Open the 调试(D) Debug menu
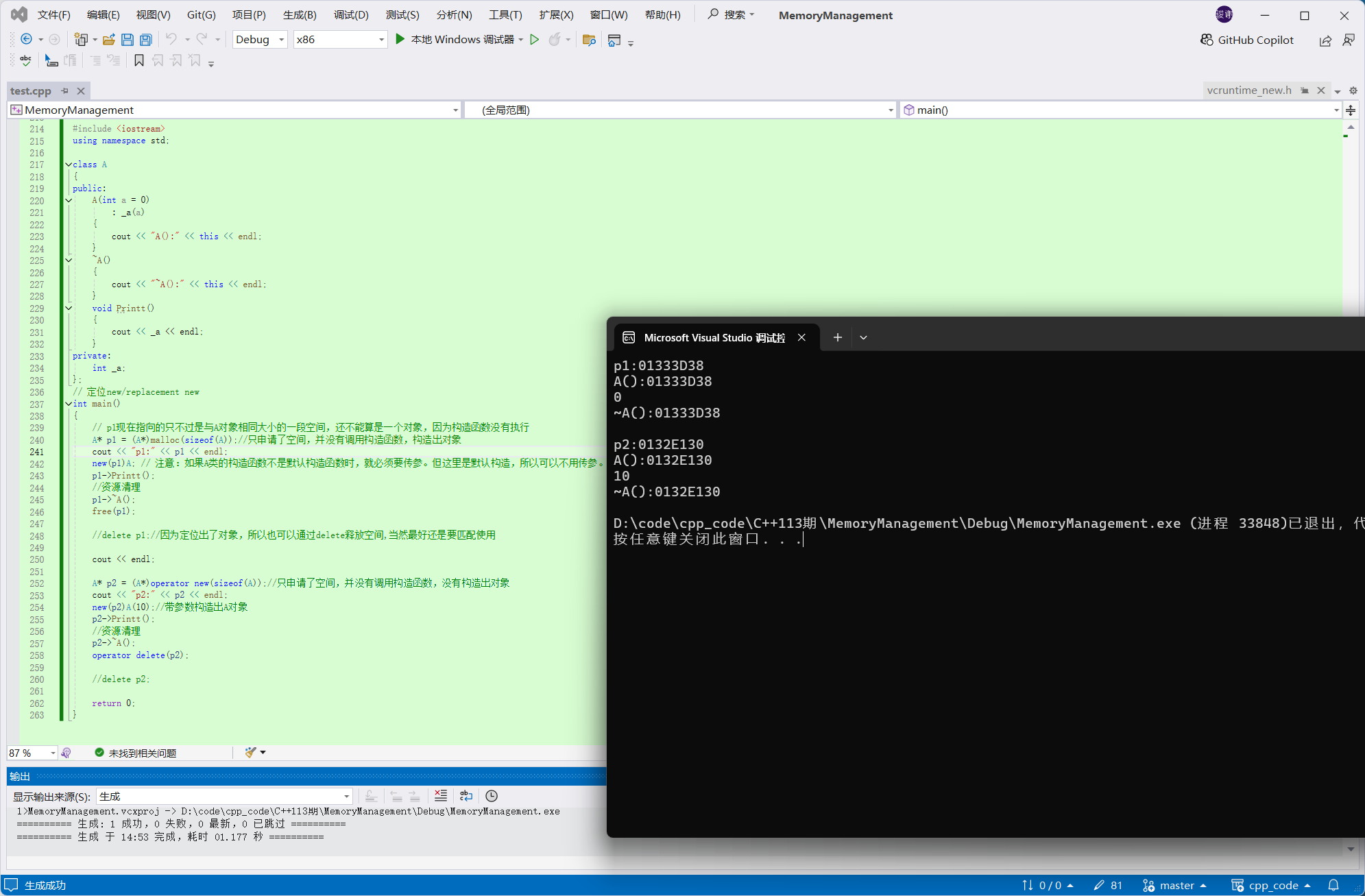The height and width of the screenshot is (896, 1365). coord(351,15)
